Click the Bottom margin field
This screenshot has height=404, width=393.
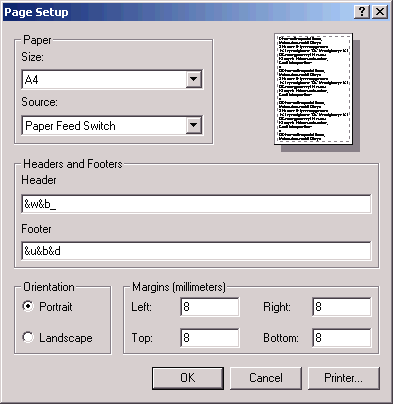click(x=342, y=338)
